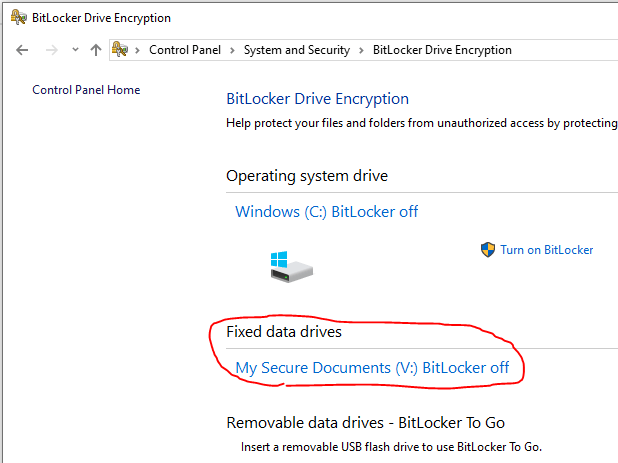Screen dimensions: 618x463
Task: Click the BitLocker icon in the title bar
Action: pos(18,18)
